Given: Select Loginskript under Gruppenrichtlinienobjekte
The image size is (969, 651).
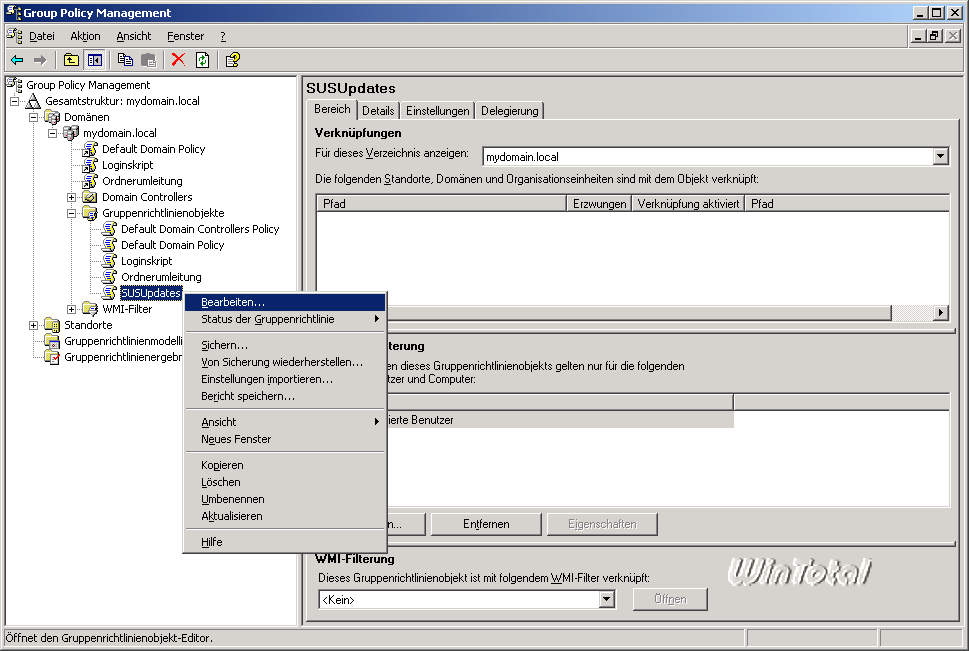Looking at the screenshot, I should pyautogui.click(x=146, y=261).
